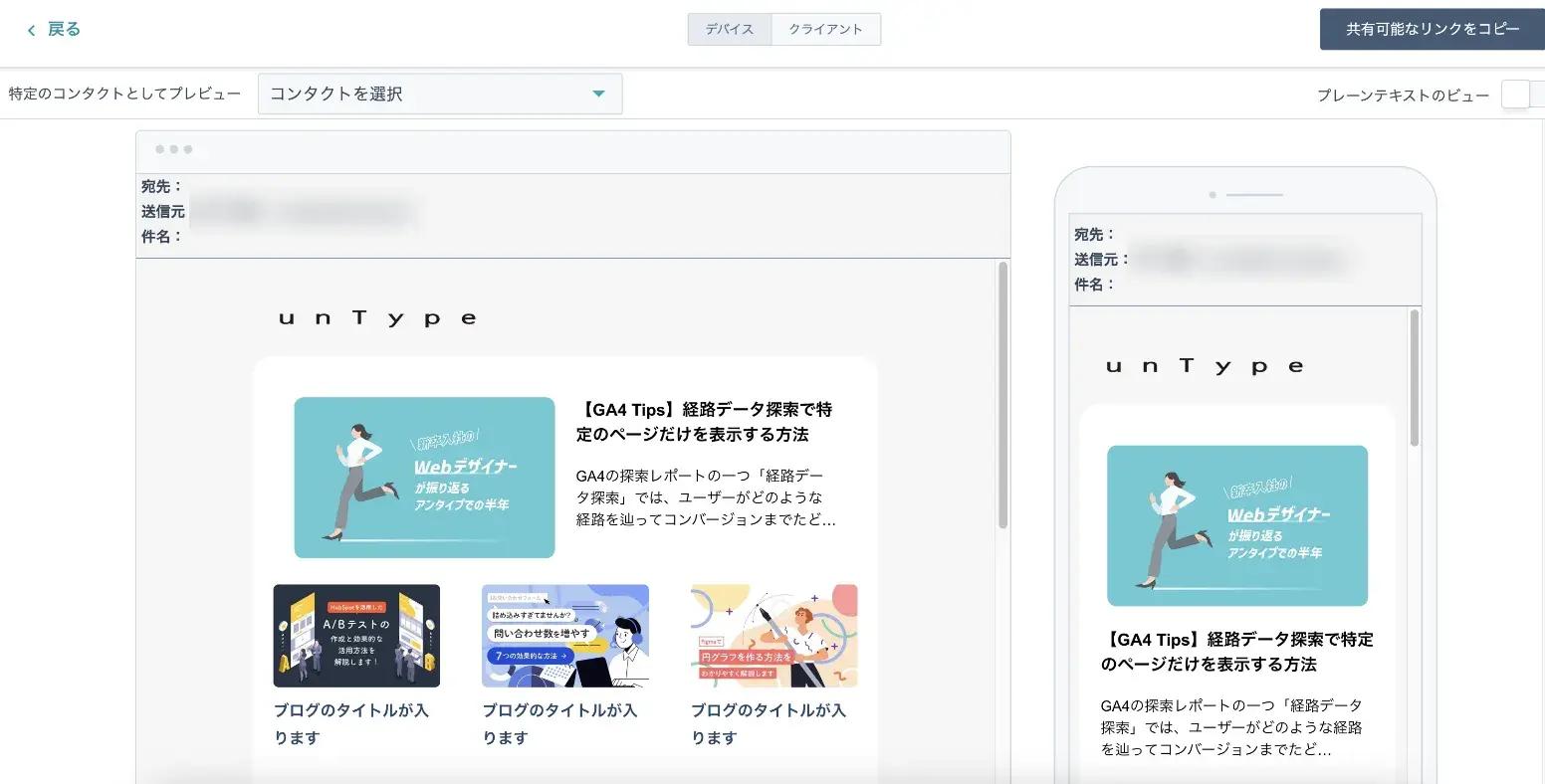Image resolution: width=1545 pixels, height=784 pixels.
Task: Click the 宛先 label in desktop preview header
Action: (162, 186)
